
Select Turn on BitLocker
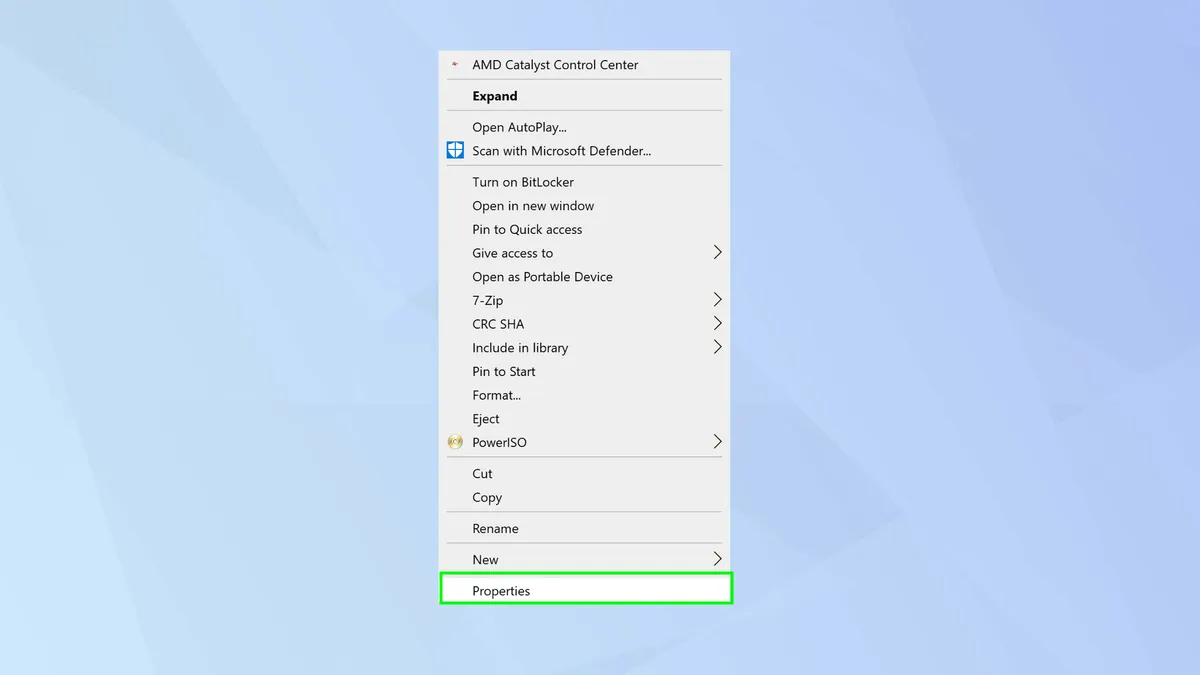click(585, 182)
